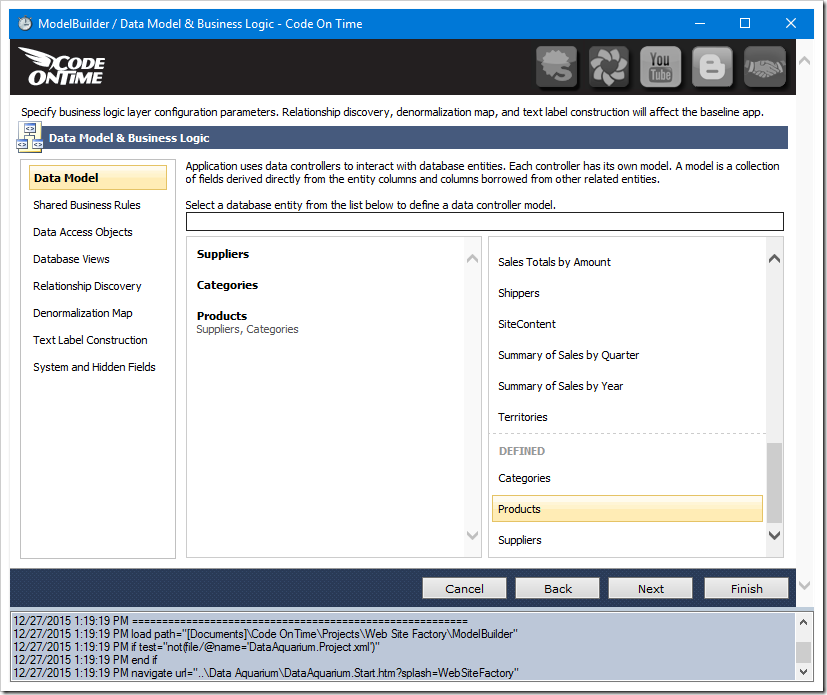This screenshot has width=827, height=695.
Task: Click the Back button
Action: click(557, 588)
